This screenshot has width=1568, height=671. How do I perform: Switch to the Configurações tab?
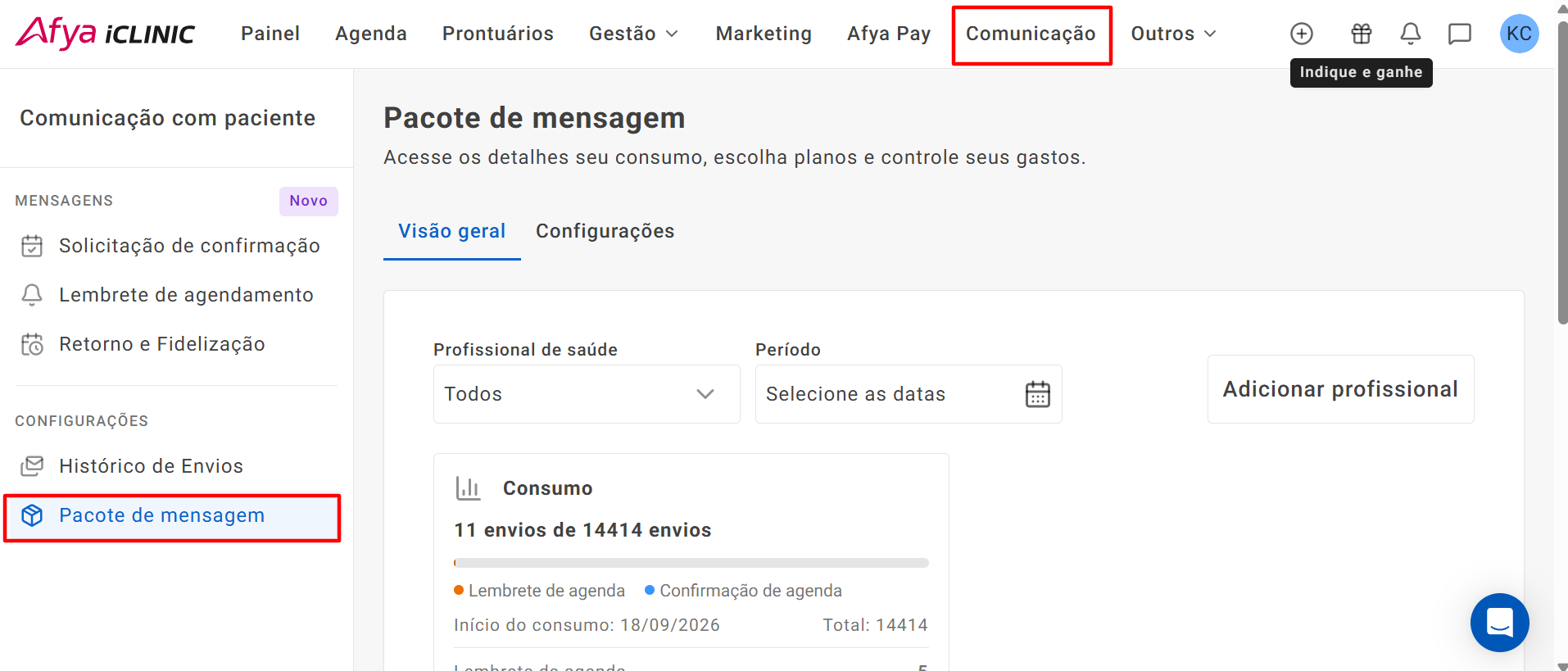click(x=605, y=231)
